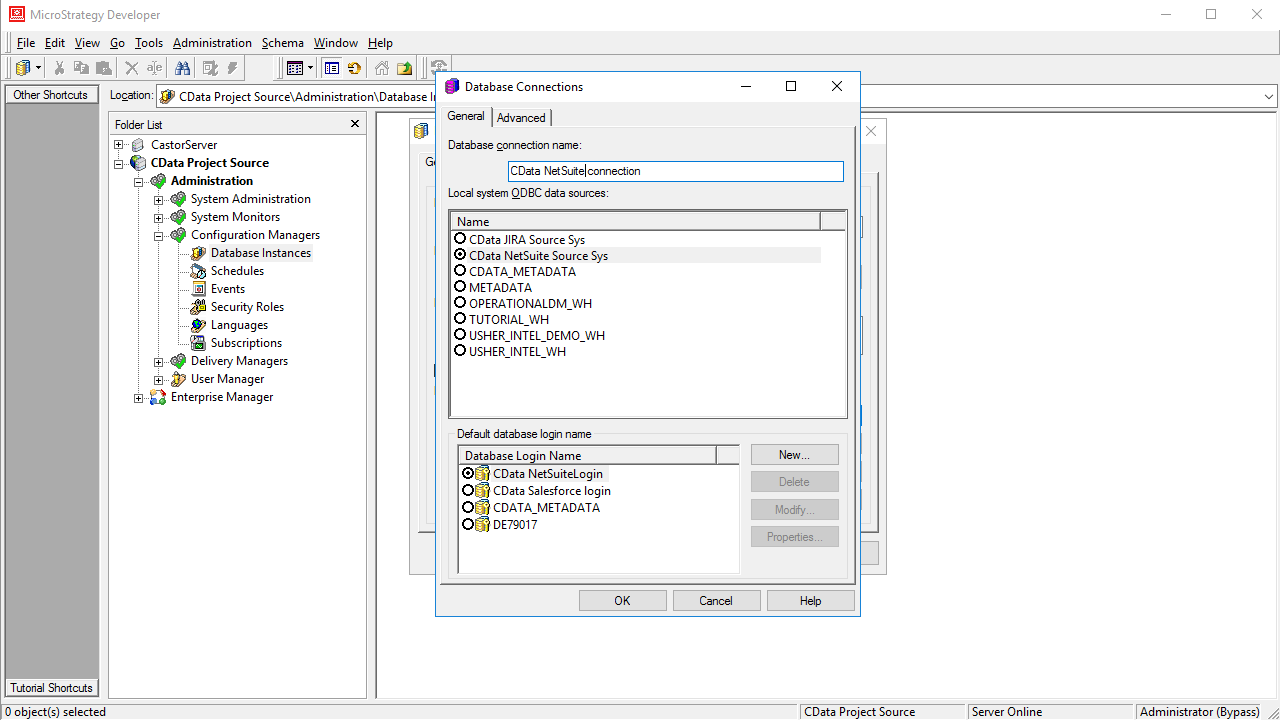Click the Paste toolbar icon
The image size is (1280, 720).
click(103, 67)
